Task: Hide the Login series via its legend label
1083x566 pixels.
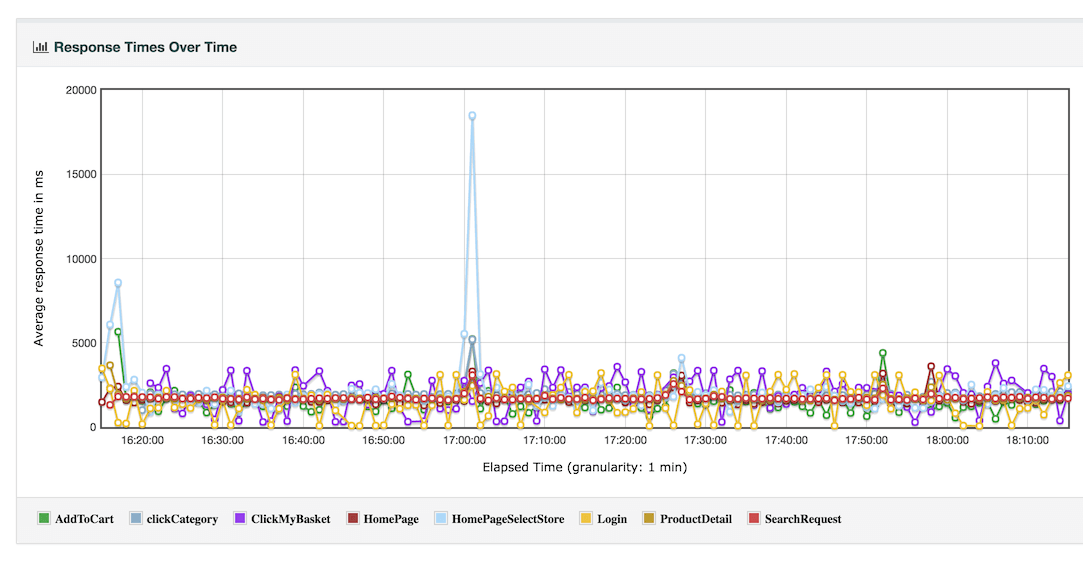Action: [611, 519]
